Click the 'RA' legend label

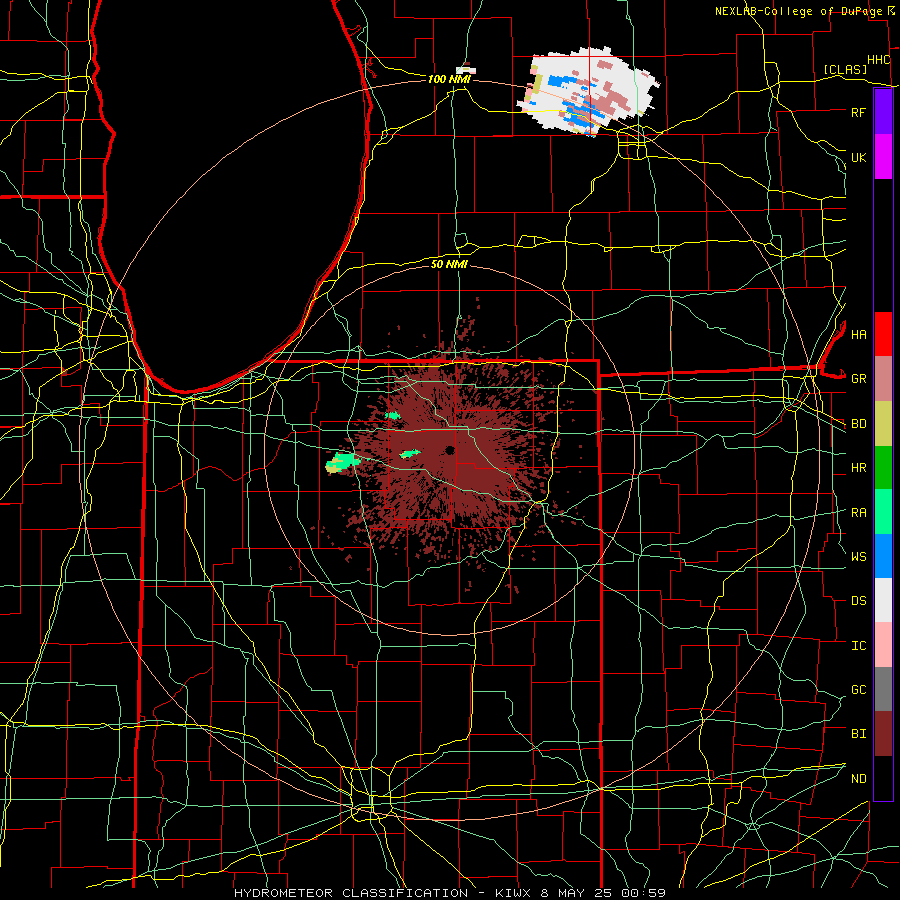pyautogui.click(x=858, y=513)
